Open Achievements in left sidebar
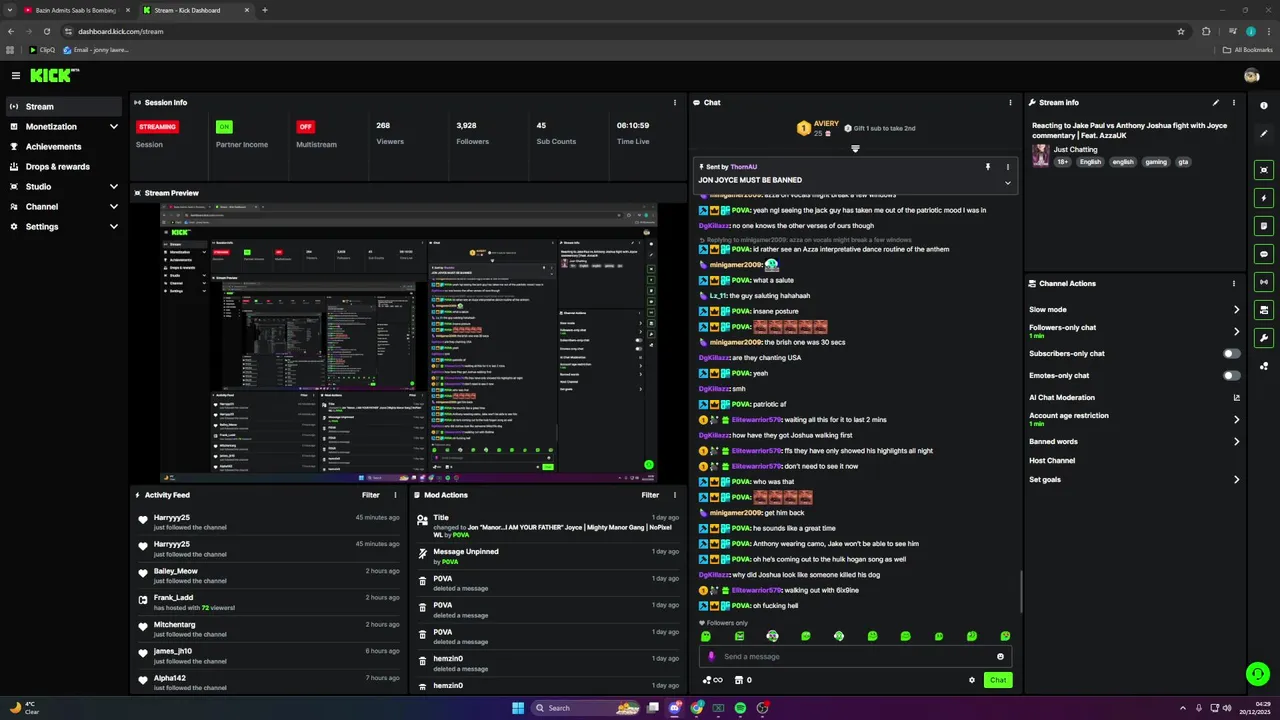Screen dimensions: 1280x720 click(64, 147)
